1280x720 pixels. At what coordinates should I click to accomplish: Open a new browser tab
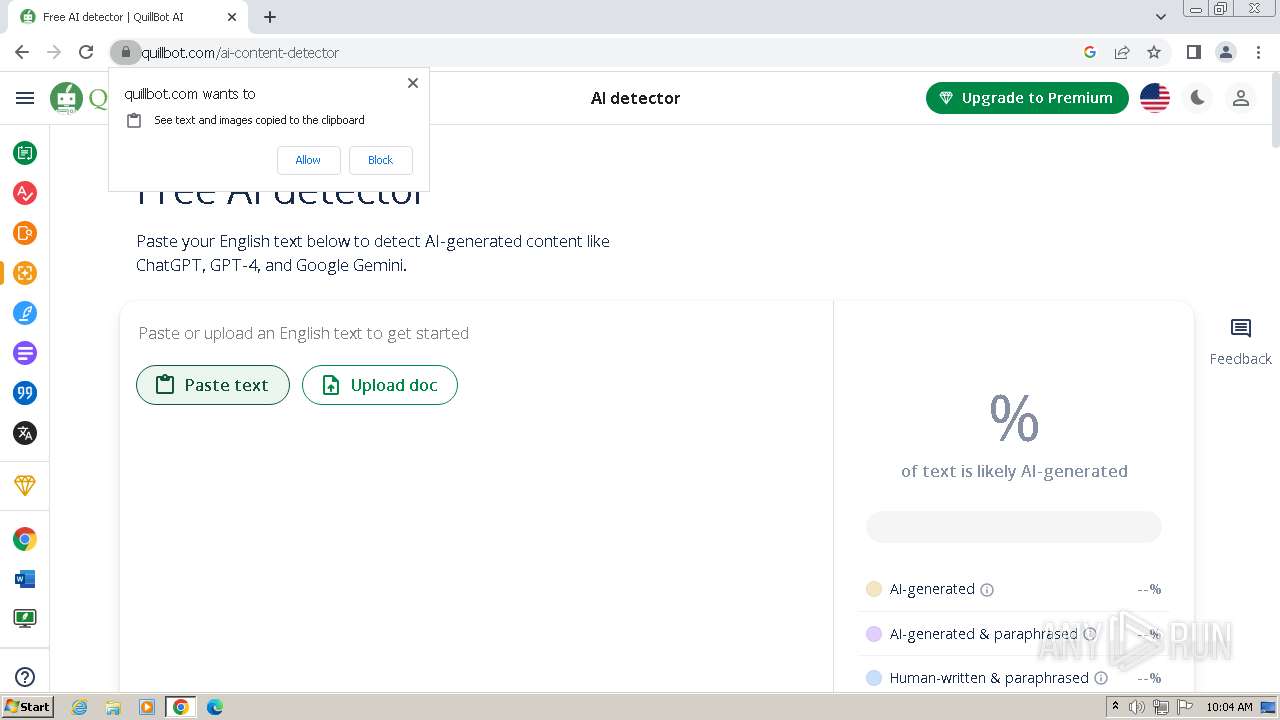tap(270, 17)
